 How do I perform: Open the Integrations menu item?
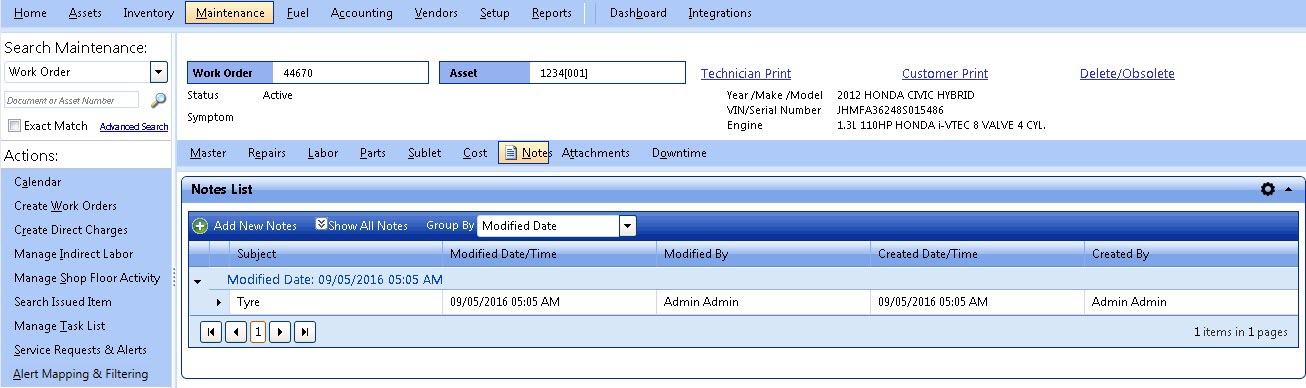point(720,13)
